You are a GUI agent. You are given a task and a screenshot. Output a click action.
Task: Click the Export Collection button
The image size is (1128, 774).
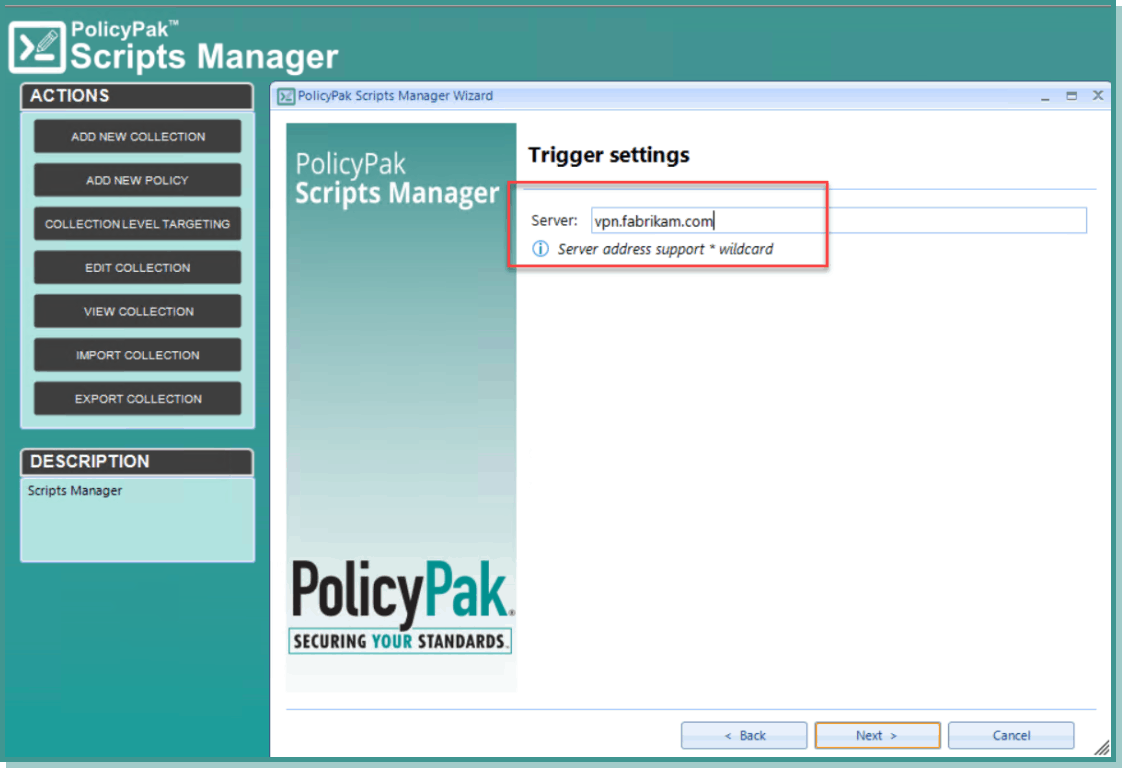pos(137,399)
